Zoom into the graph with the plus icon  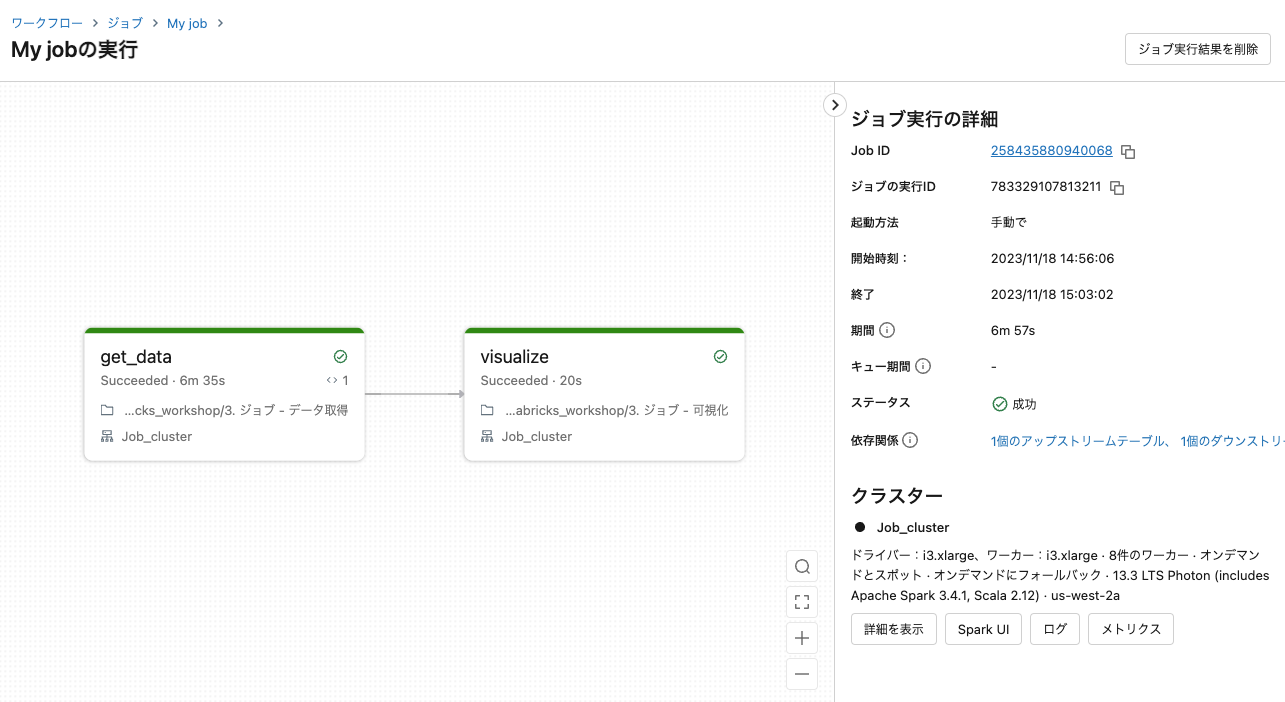coord(801,637)
